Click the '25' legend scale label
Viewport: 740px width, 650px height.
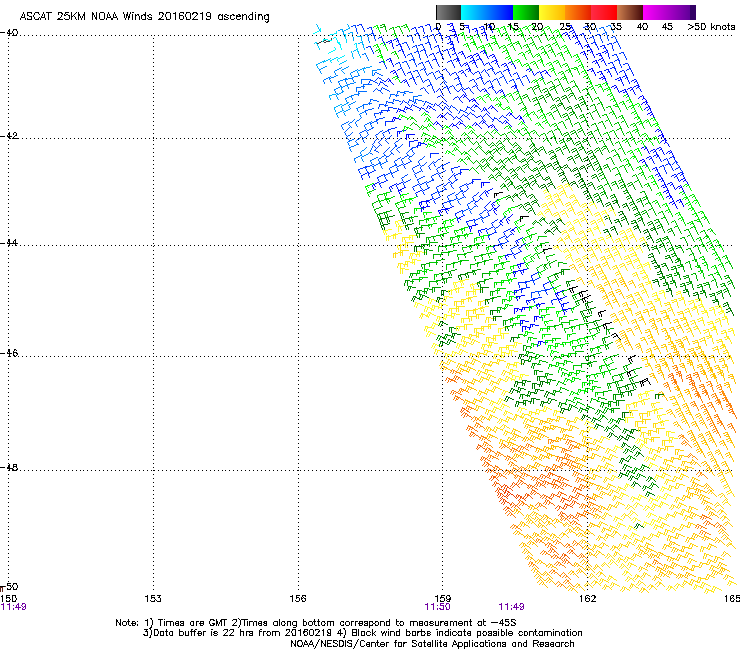tap(565, 27)
